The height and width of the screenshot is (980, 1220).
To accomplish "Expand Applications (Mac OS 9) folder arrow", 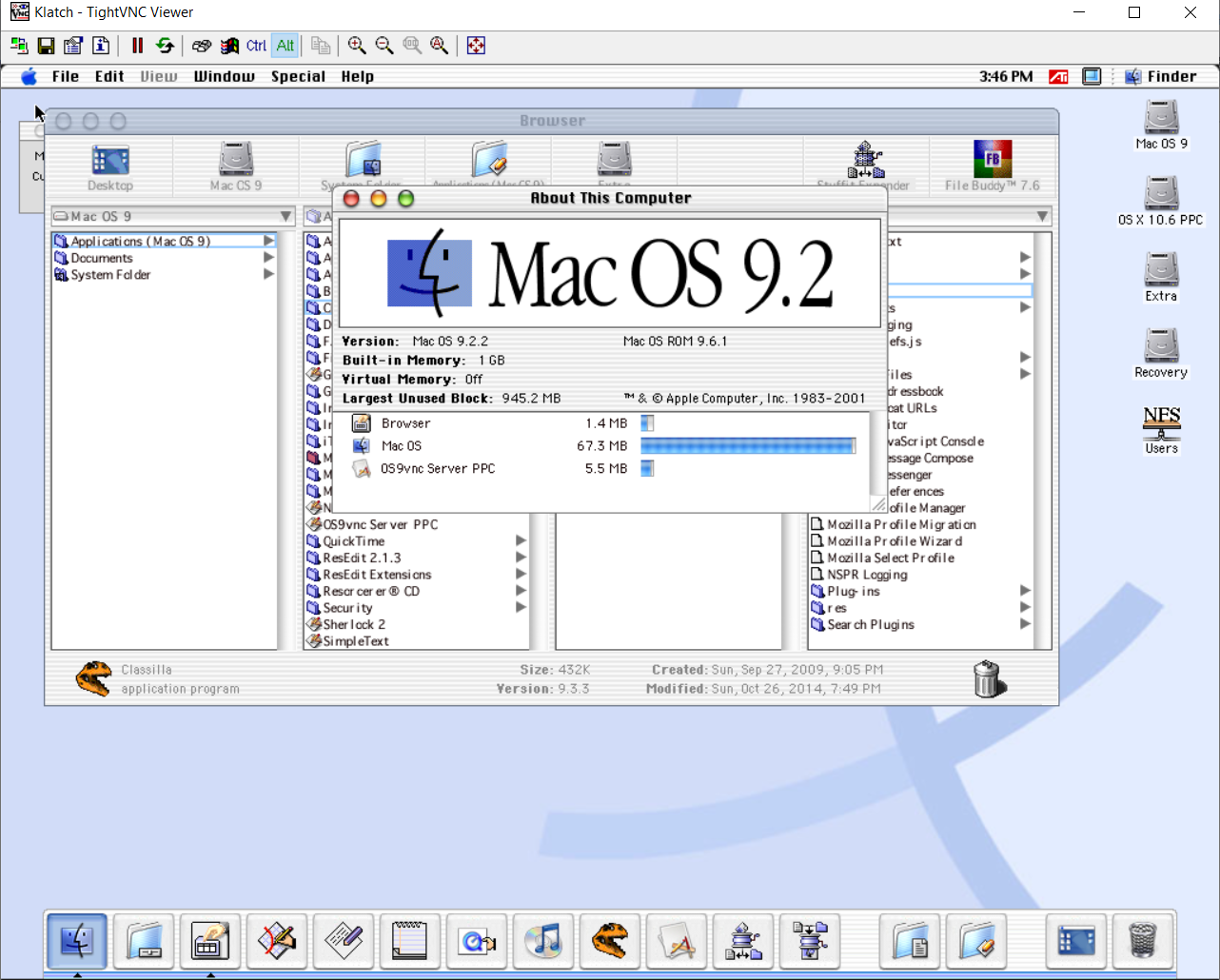I will 269,241.
